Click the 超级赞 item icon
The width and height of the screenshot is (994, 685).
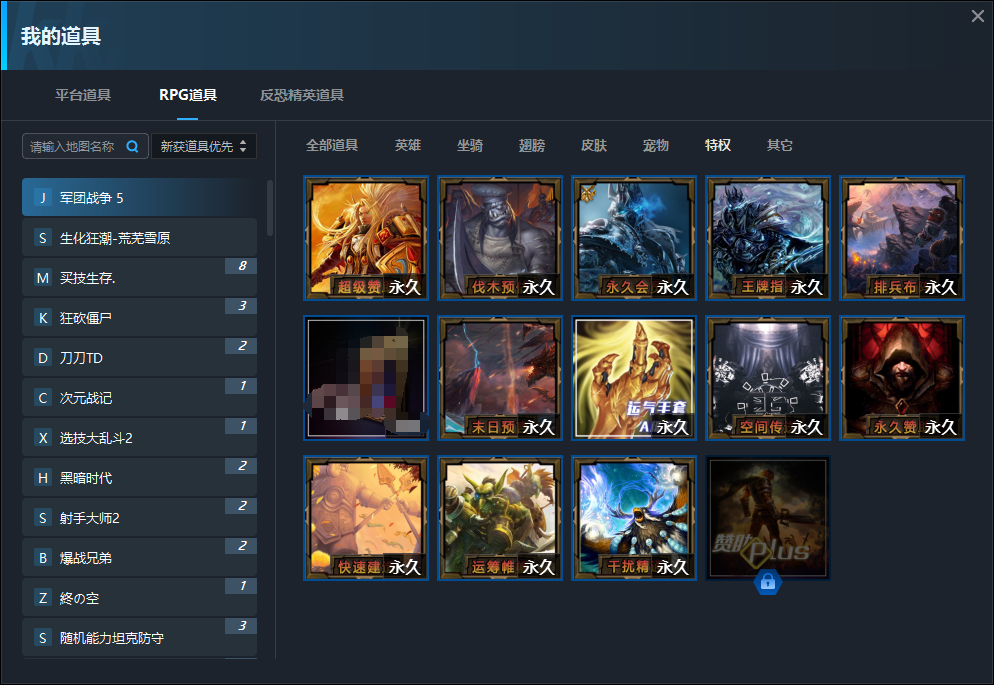(366, 238)
